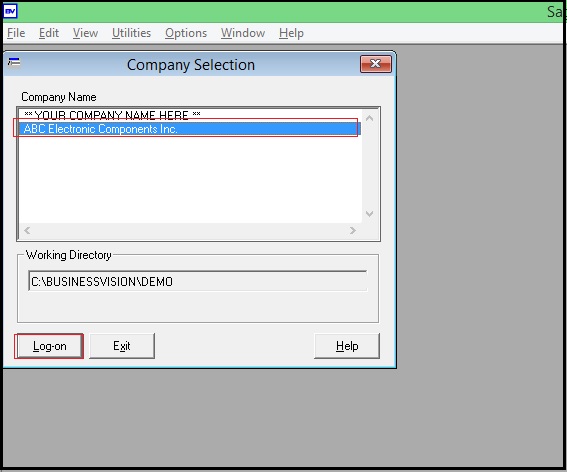Close the Company Selection dialog

coord(376,64)
